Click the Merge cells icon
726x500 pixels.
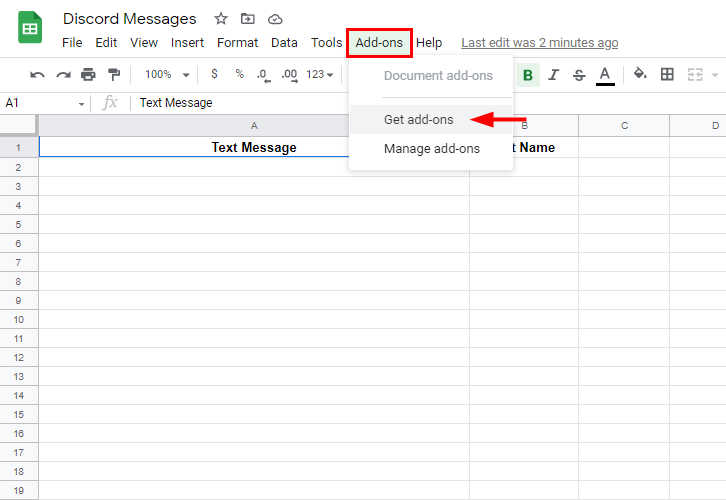coord(695,75)
